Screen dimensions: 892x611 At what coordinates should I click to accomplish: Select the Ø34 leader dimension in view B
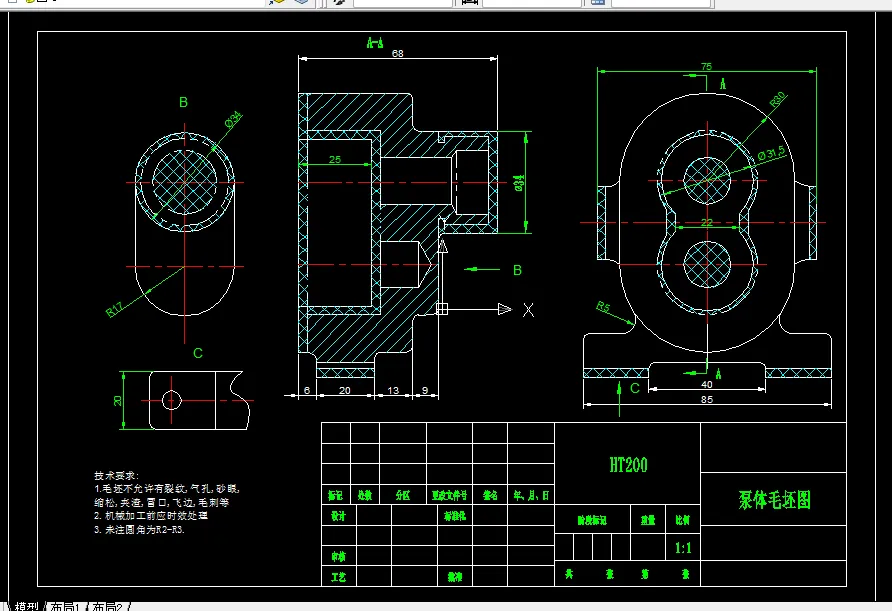pos(233,119)
